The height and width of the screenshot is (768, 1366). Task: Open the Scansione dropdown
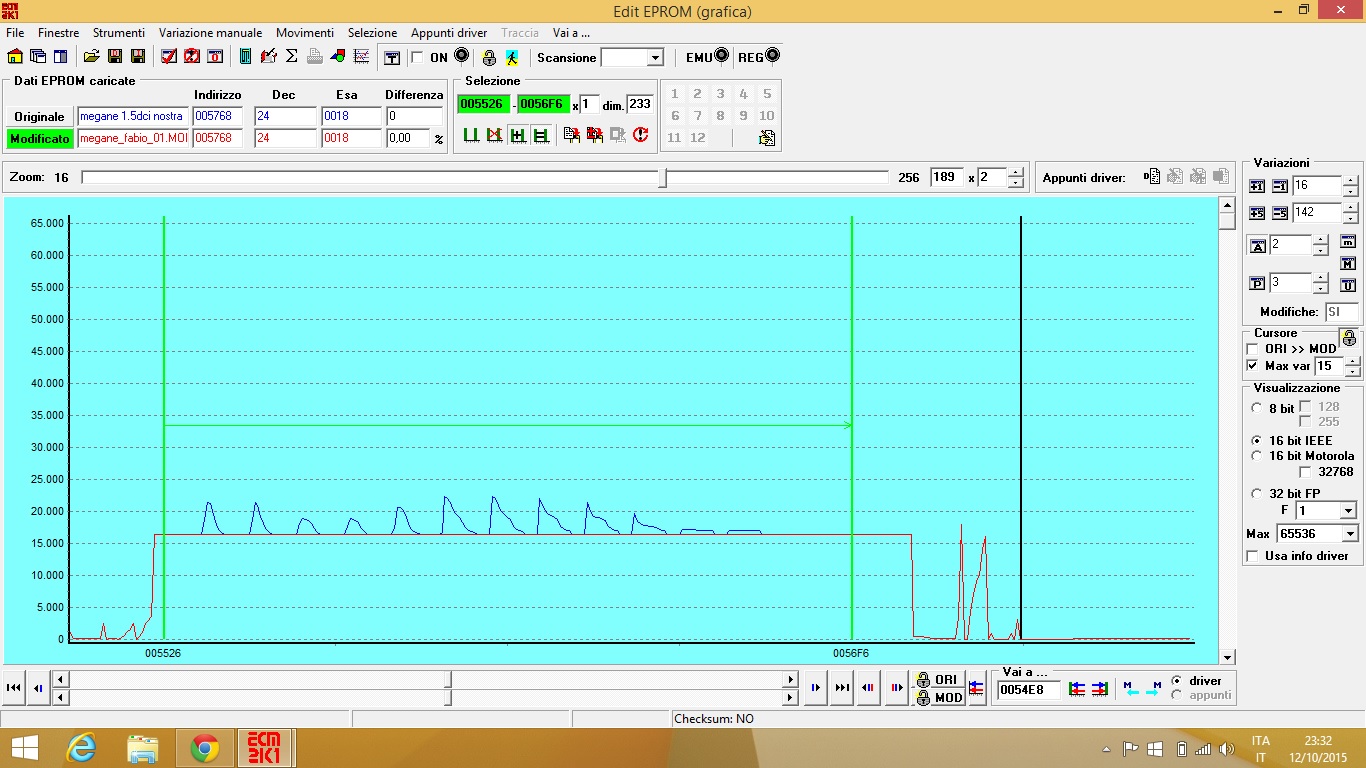coord(655,58)
